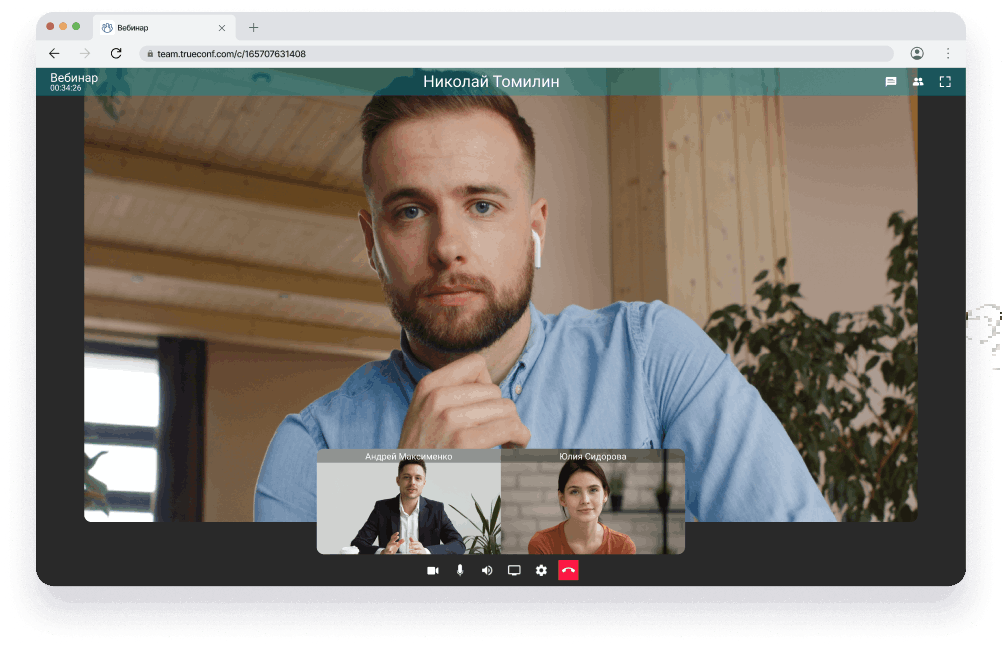Image resolution: width=1002 pixels, height=647 pixels.
Task: Start screen sharing with the monitor icon
Action: (514, 570)
